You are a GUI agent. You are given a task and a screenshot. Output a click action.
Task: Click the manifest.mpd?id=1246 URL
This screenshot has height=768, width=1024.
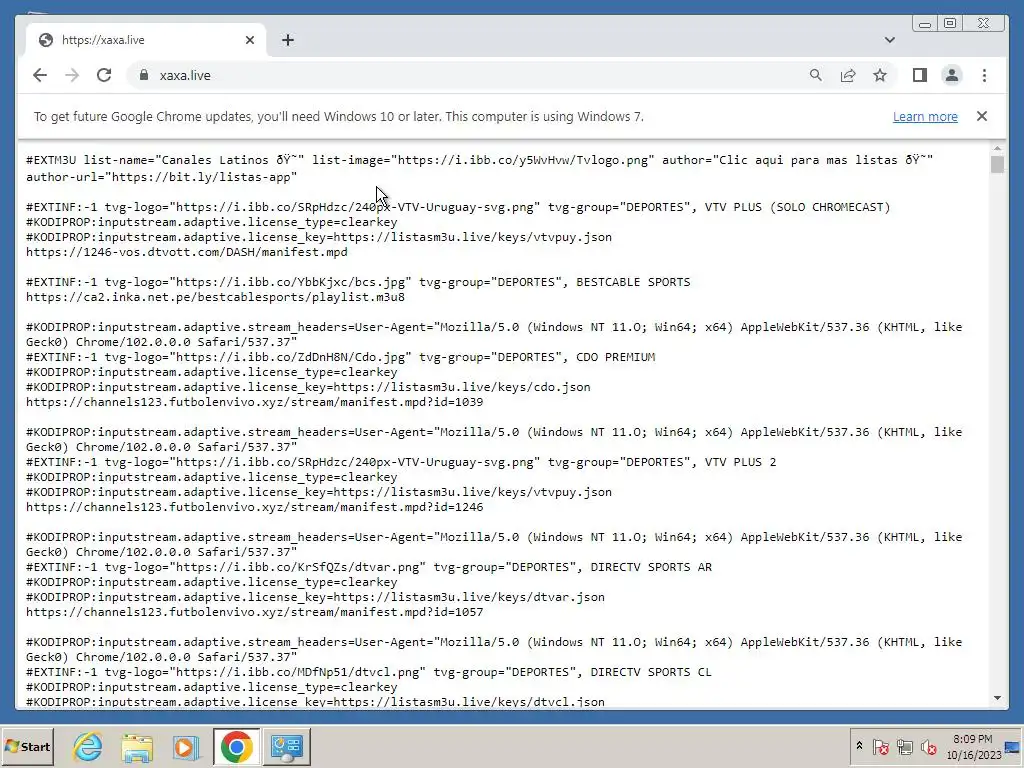click(x=255, y=507)
